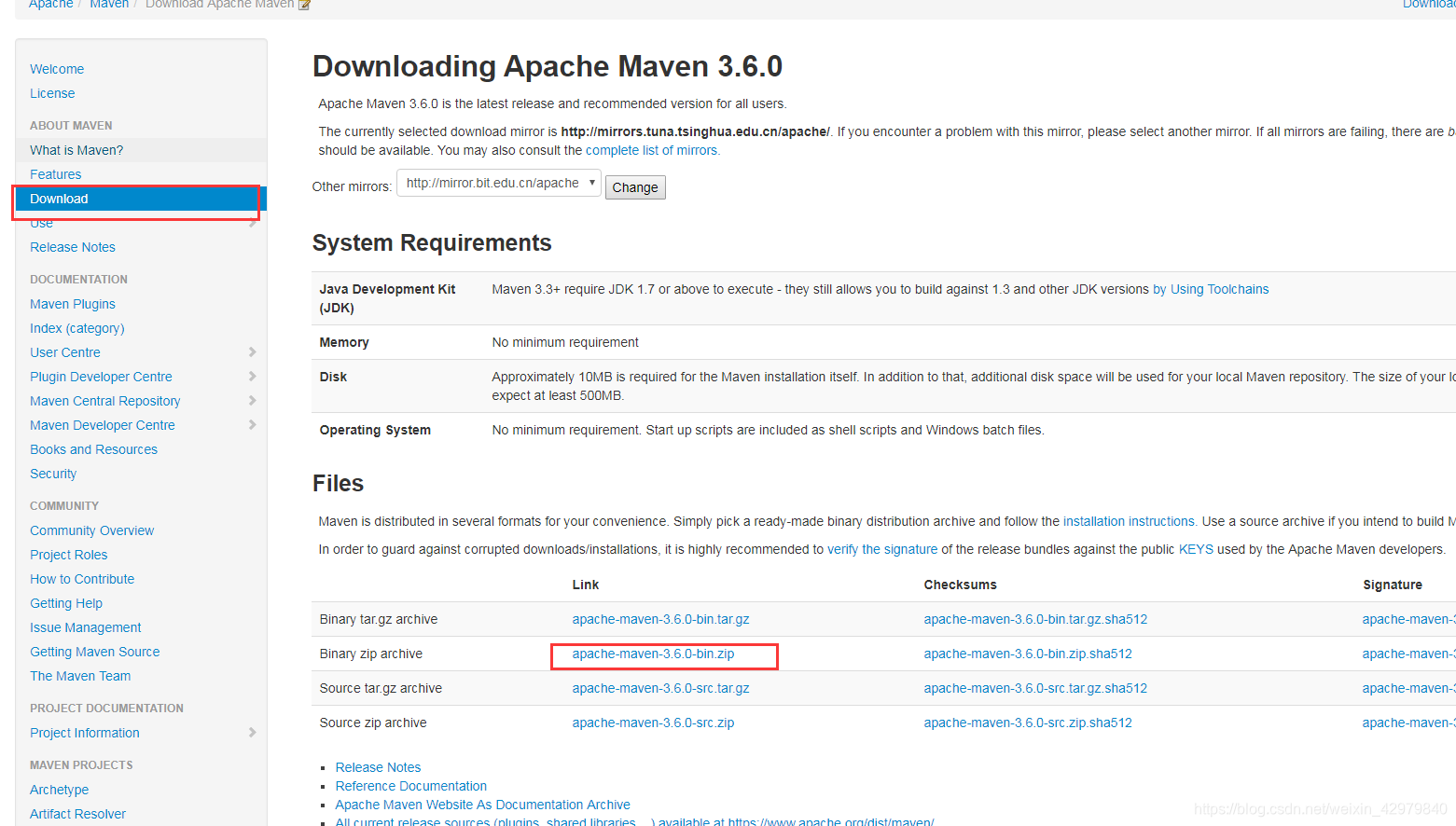Open Books and Resources link
1456x826 pixels.
point(93,449)
